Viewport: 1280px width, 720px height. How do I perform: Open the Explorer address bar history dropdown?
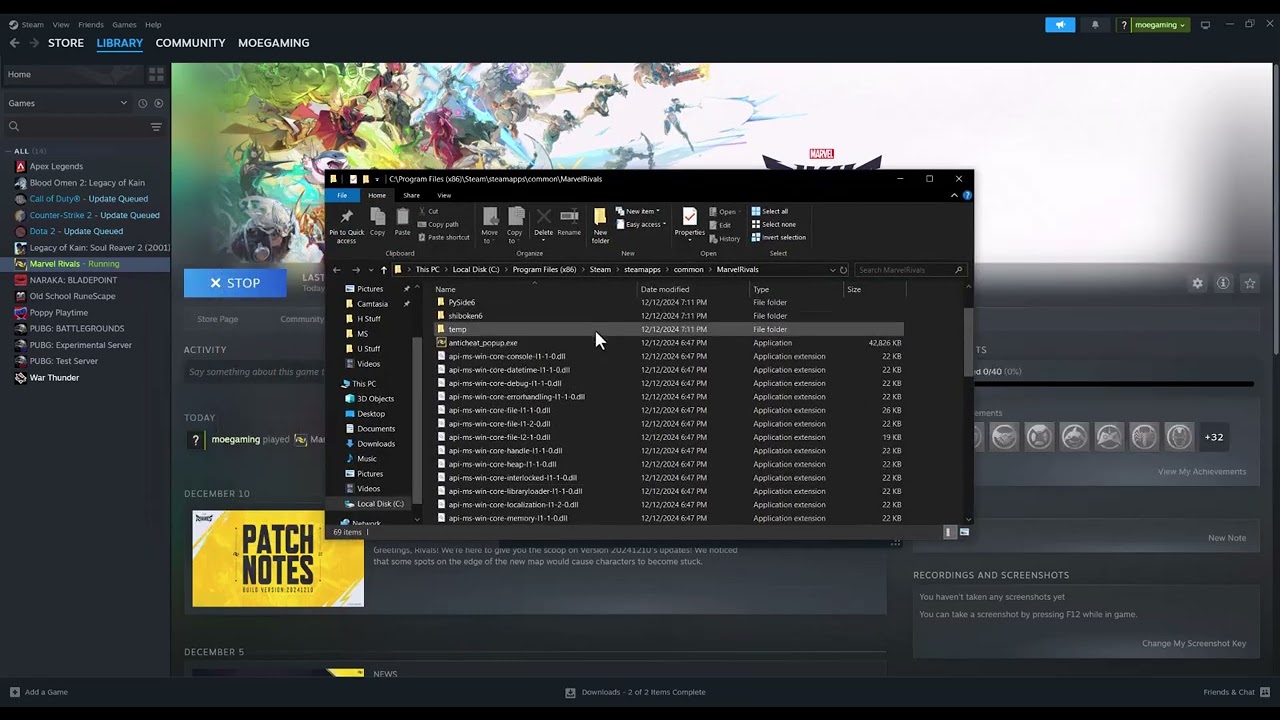click(x=832, y=270)
